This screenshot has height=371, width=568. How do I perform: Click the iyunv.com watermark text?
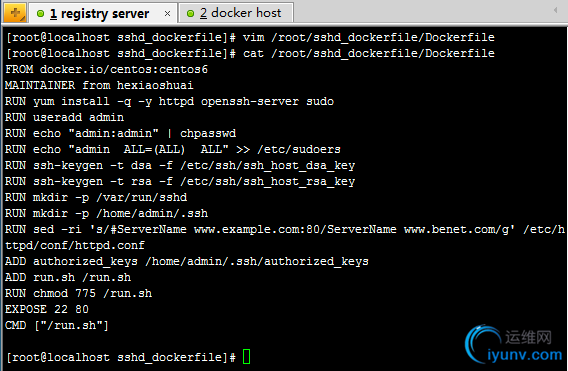coord(525,355)
